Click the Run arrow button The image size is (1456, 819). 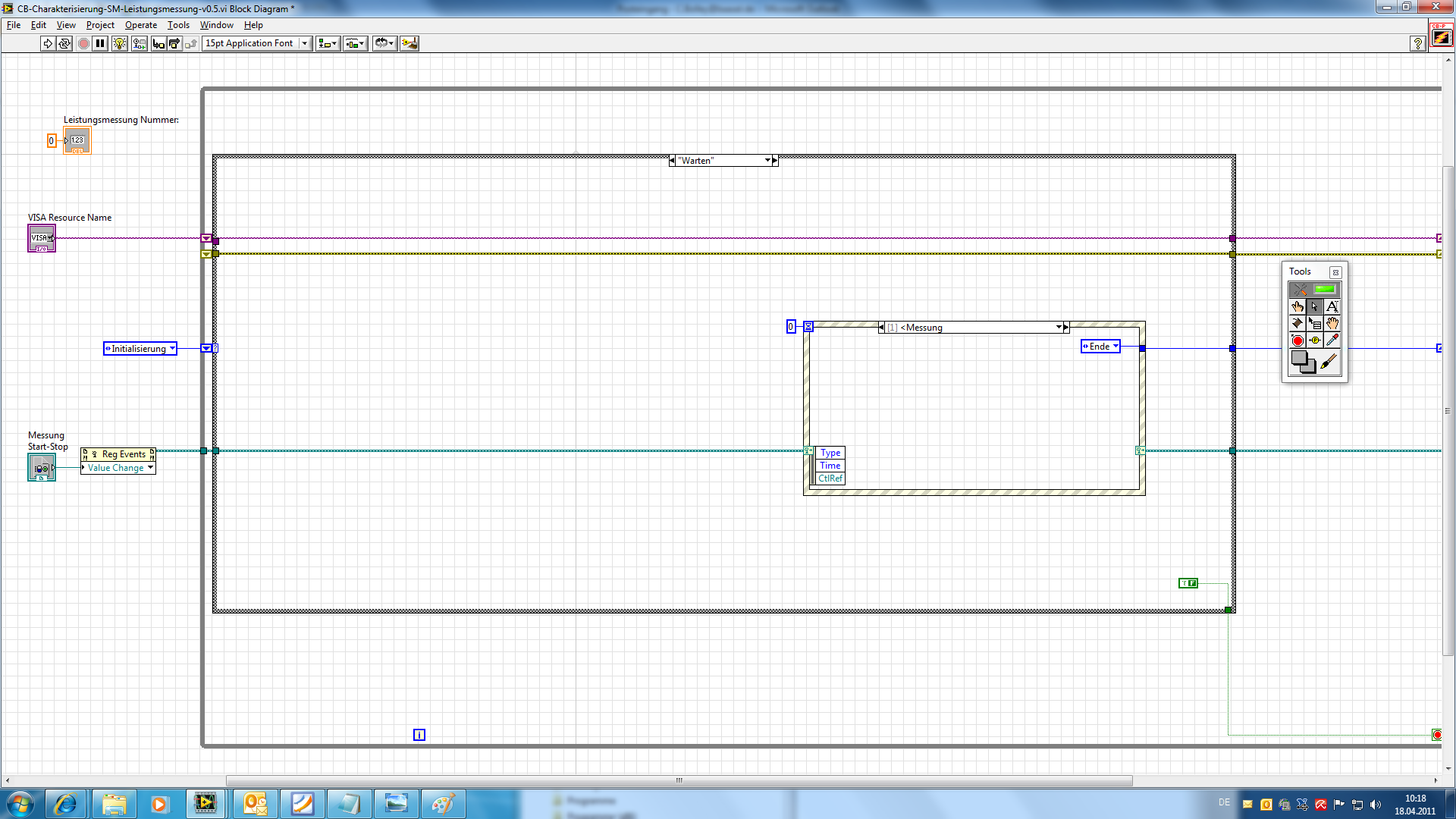pos(48,43)
